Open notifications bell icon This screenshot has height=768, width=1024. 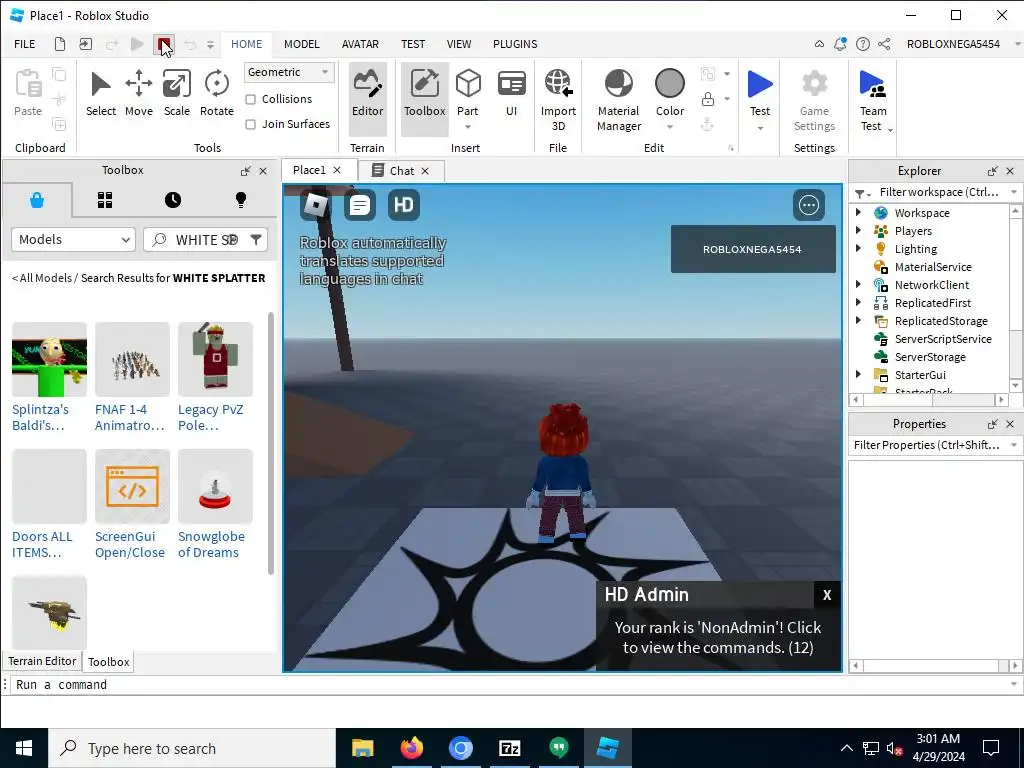[840, 44]
